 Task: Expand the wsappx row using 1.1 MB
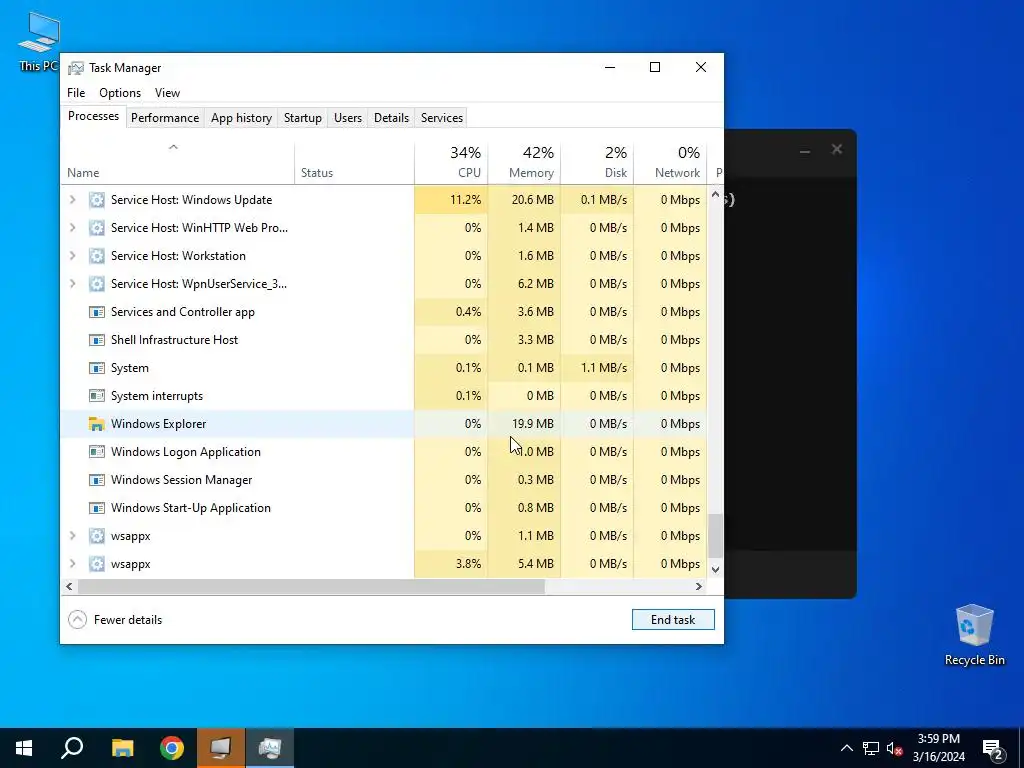click(72, 536)
